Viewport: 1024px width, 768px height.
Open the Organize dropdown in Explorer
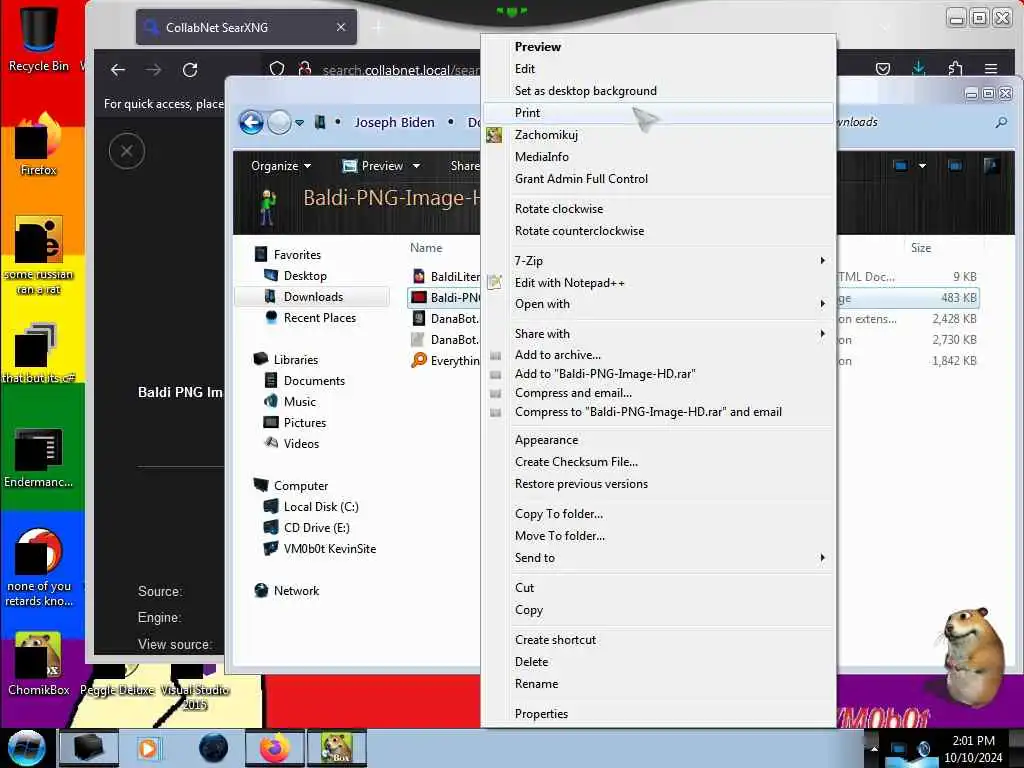coord(281,166)
